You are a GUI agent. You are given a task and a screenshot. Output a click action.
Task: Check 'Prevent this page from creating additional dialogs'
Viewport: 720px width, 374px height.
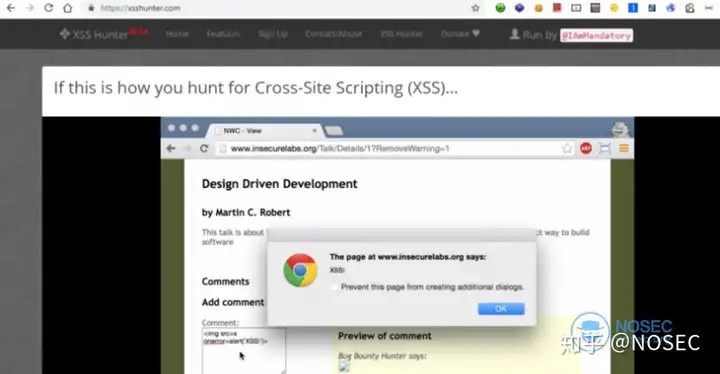coord(334,287)
